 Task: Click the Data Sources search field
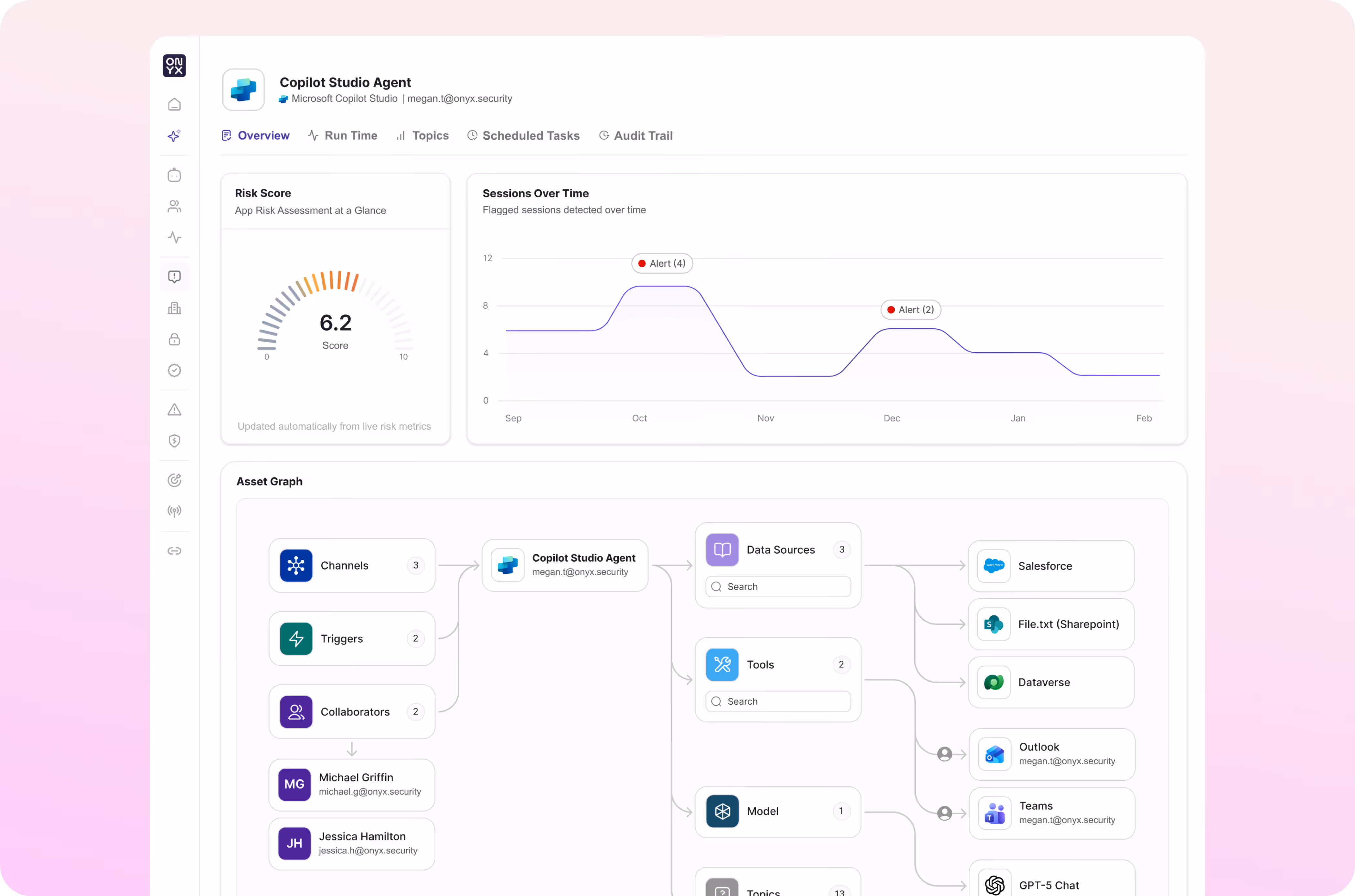click(778, 587)
